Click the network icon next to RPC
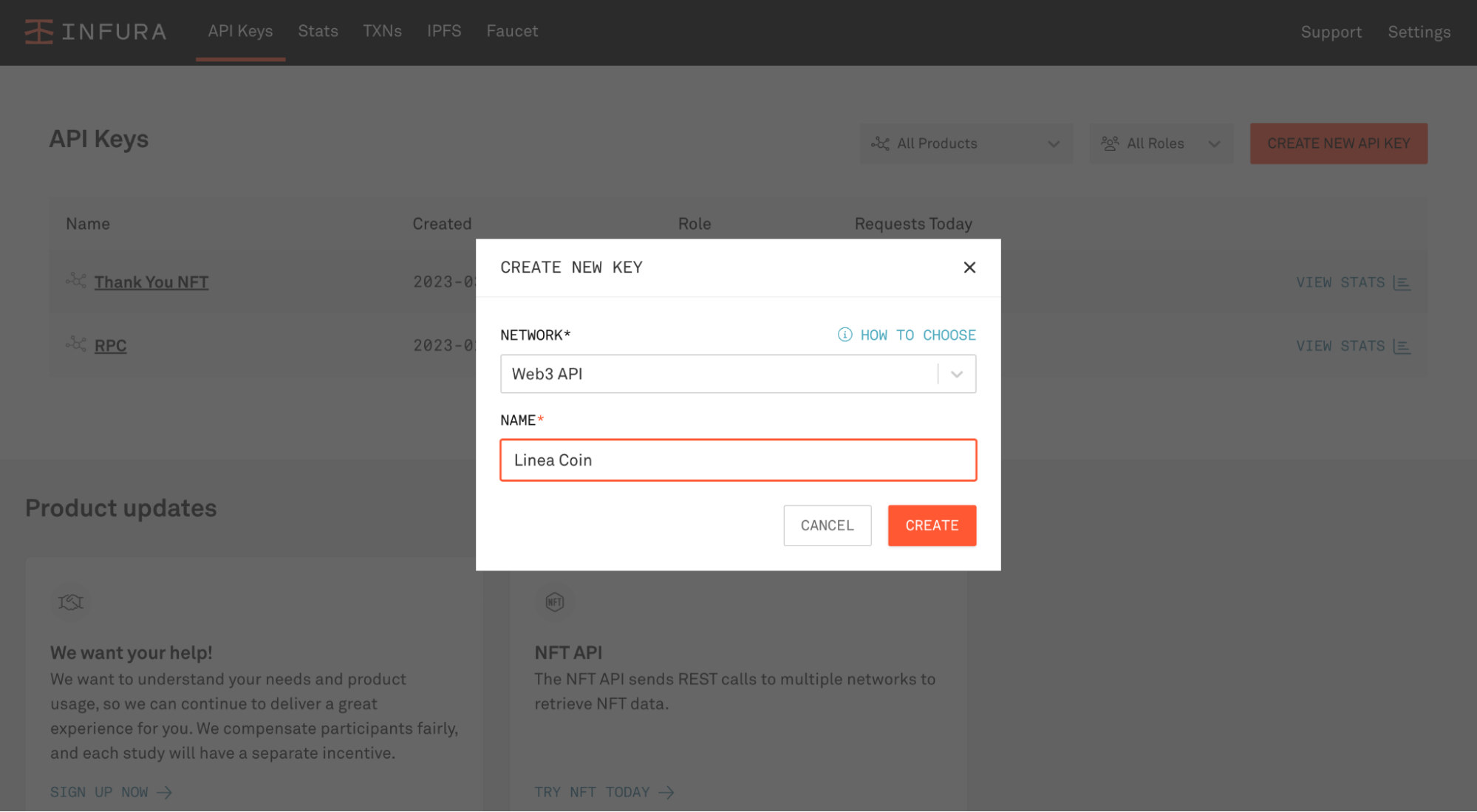This screenshot has height=812, width=1477. pyautogui.click(x=76, y=344)
